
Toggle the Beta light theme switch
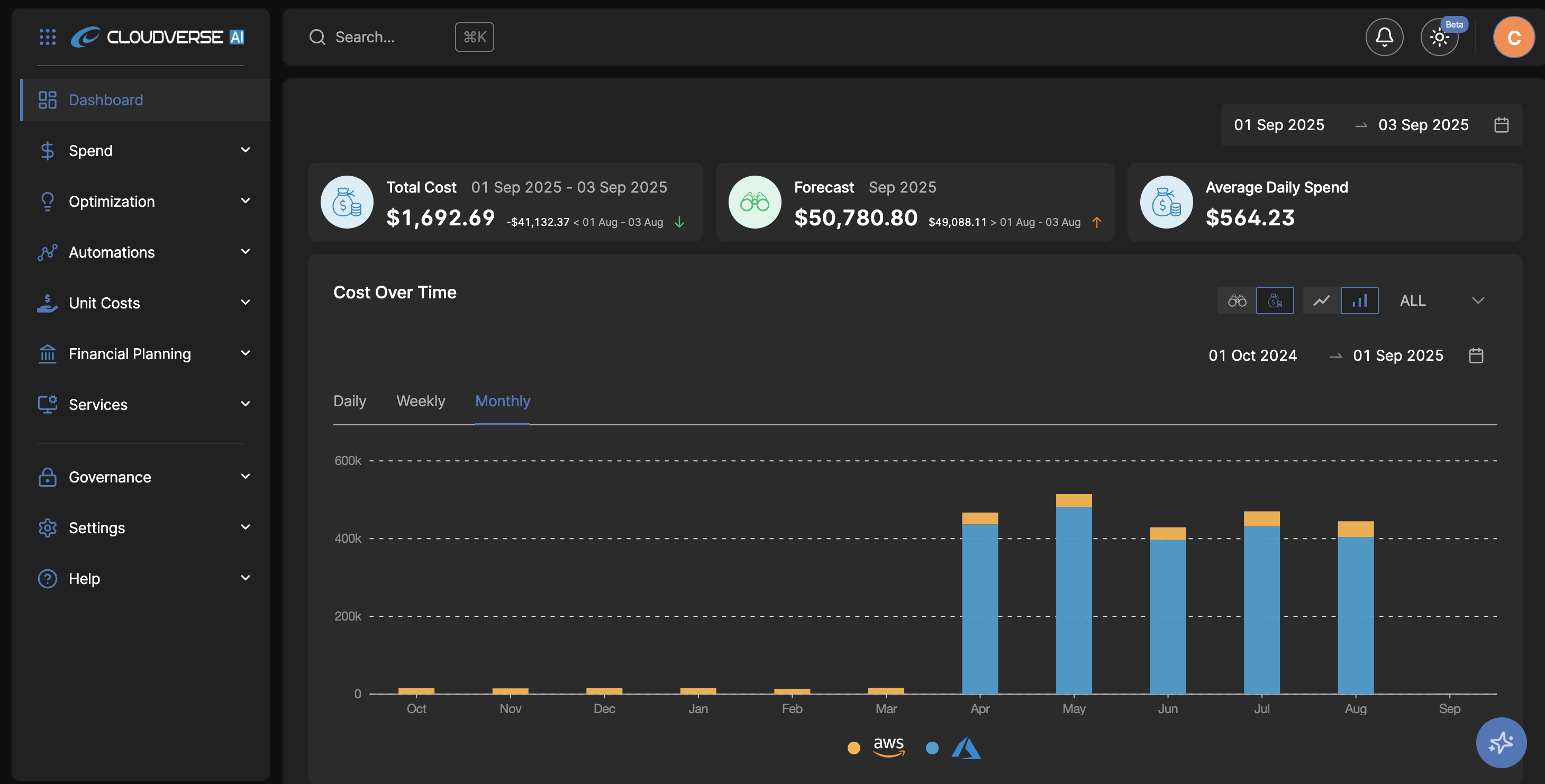point(1439,37)
